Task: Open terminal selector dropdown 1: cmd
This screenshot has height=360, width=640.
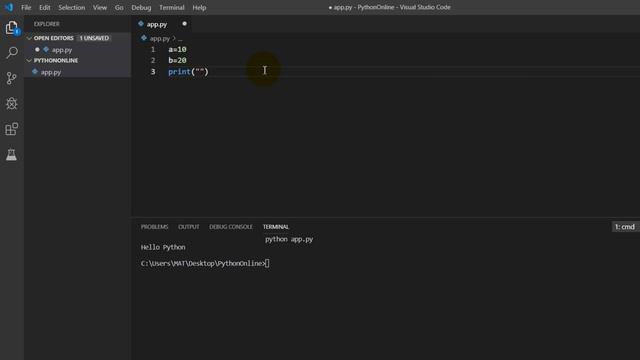Action: tap(625, 227)
